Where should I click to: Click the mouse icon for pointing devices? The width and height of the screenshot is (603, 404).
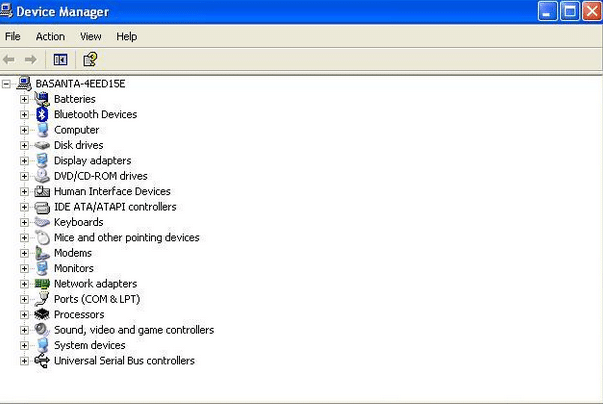[x=43, y=238]
